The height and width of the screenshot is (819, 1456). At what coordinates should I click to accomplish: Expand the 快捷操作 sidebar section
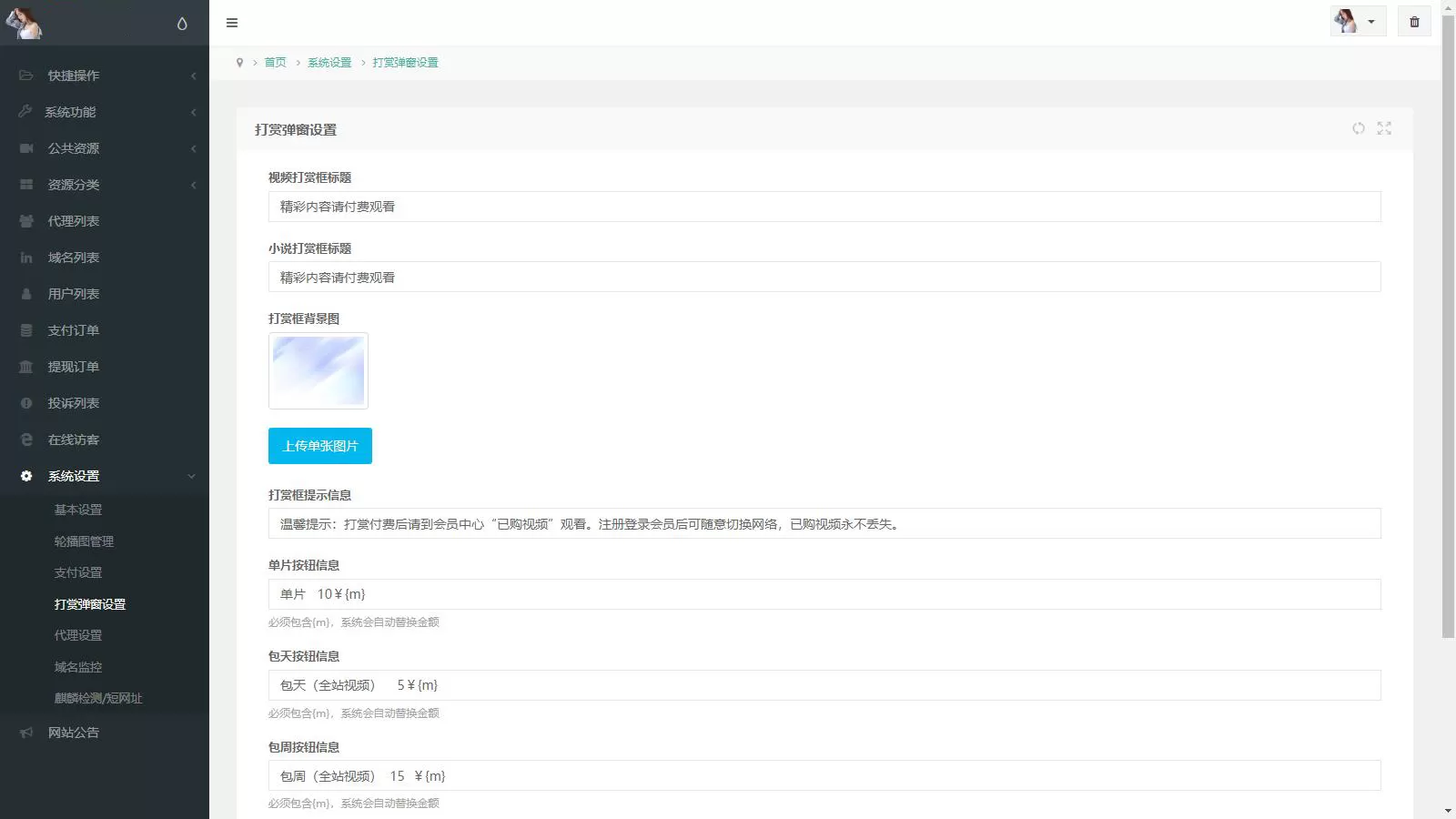[x=73, y=76]
